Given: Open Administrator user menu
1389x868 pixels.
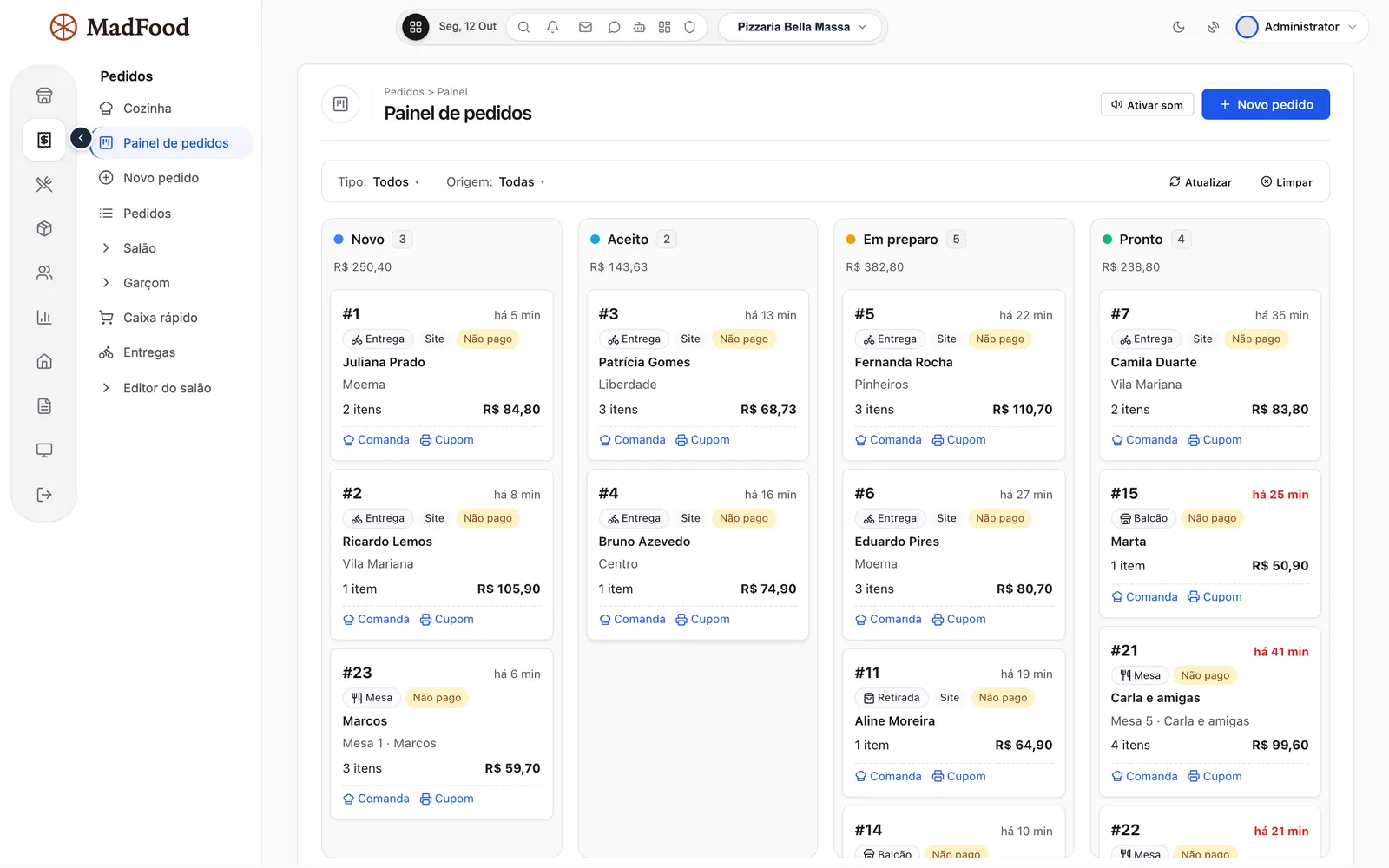Looking at the screenshot, I should click(x=1300, y=27).
